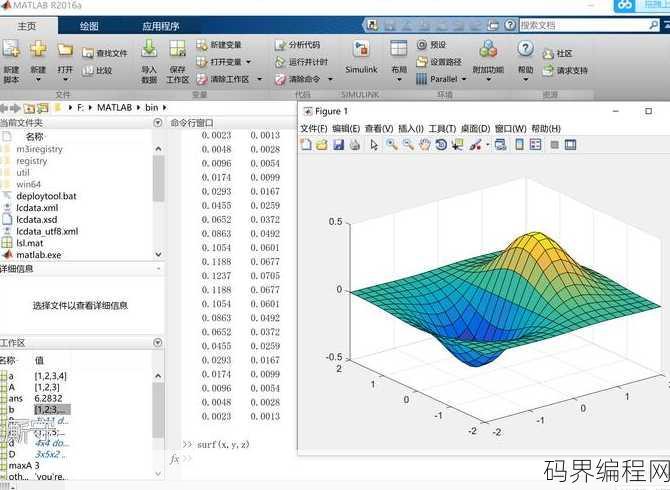
Task: Open the Tools 工具(T) menu in Figure 1
Action: [x=442, y=129]
